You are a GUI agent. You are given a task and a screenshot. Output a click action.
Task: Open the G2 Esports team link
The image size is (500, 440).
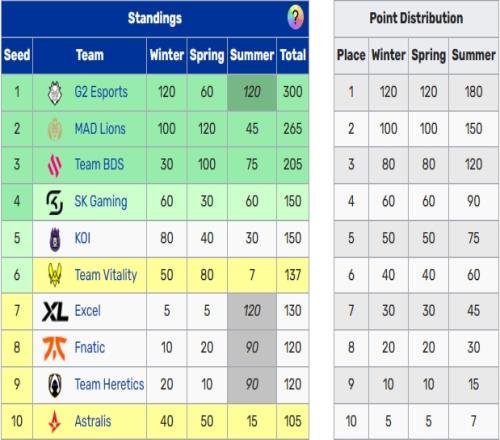click(101, 92)
